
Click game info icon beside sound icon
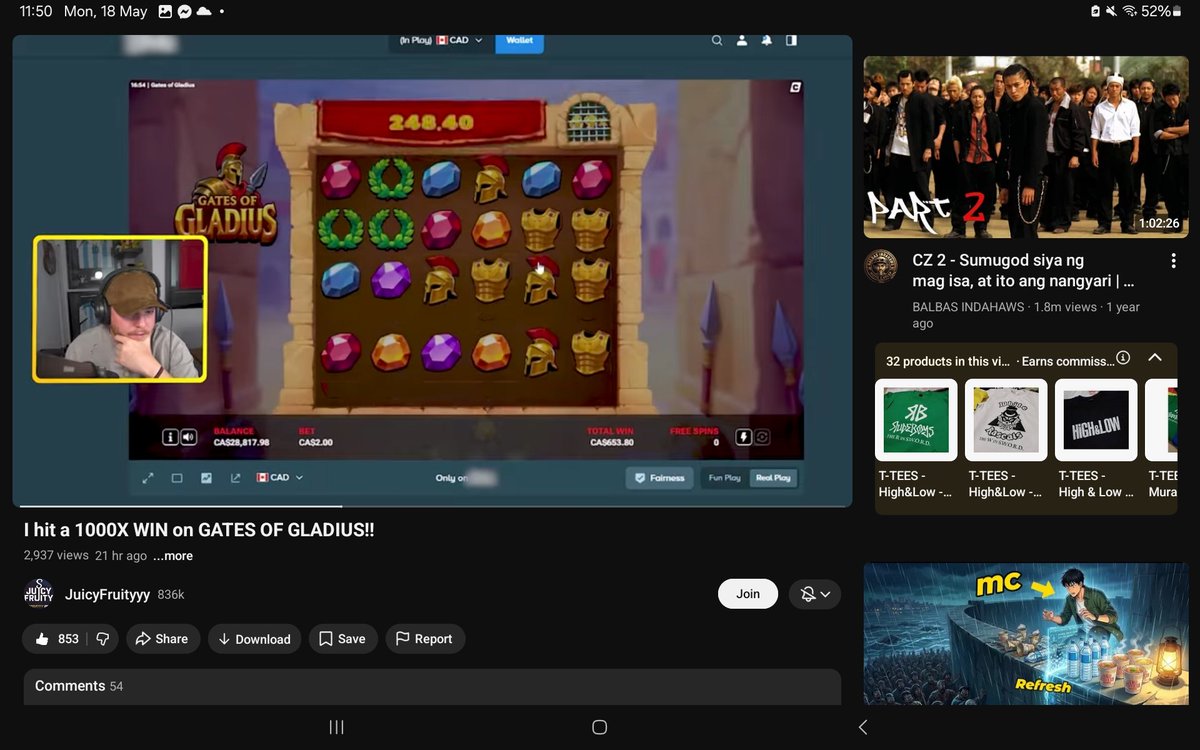click(170, 437)
